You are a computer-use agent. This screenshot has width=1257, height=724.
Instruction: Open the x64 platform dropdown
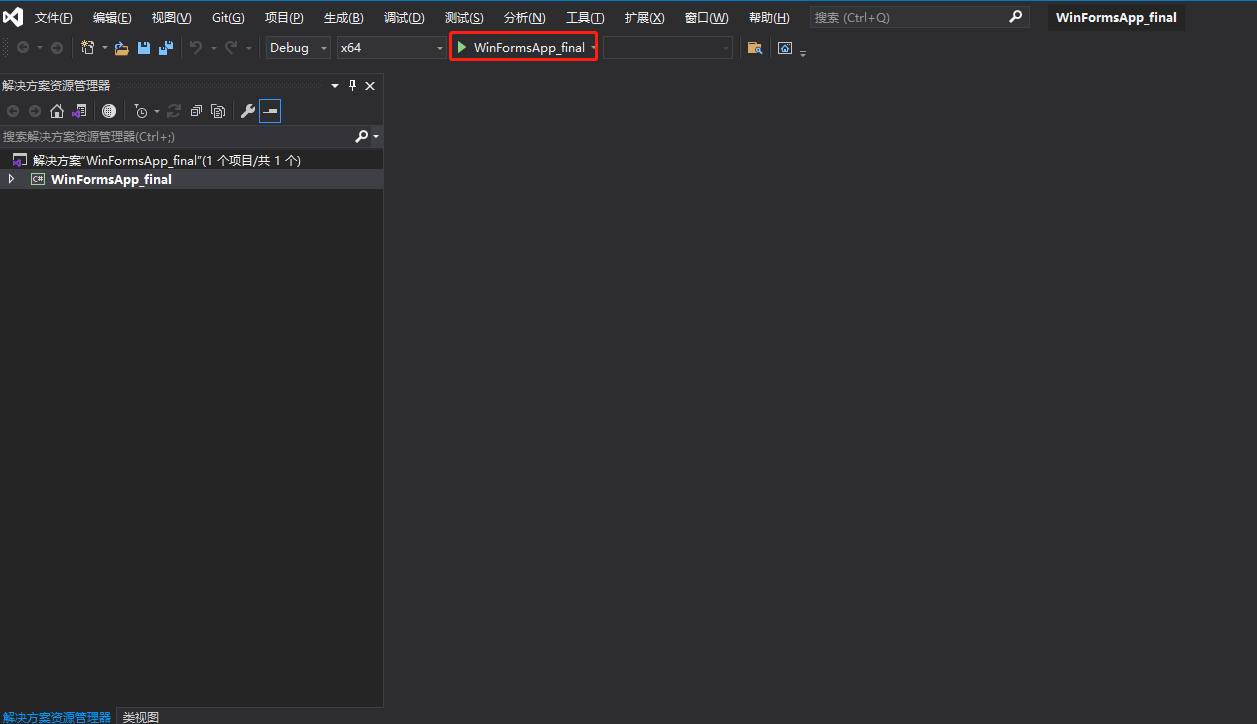(x=393, y=48)
